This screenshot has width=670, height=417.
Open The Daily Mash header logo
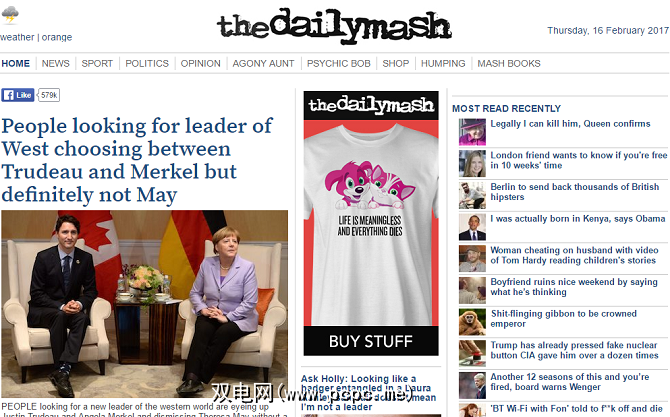[334, 26]
